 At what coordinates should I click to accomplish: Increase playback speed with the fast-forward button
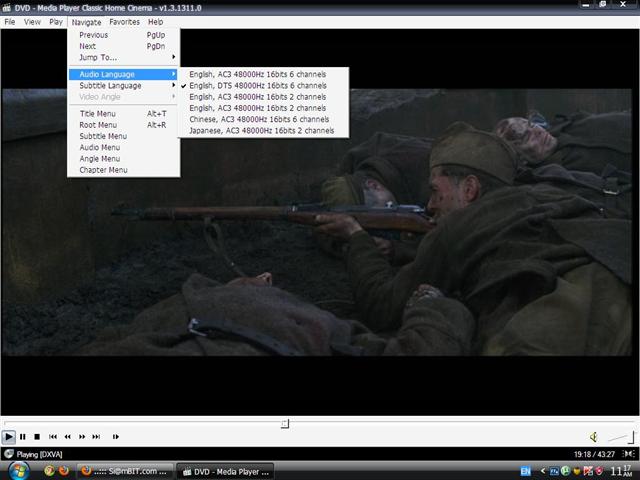pyautogui.click(x=82, y=437)
